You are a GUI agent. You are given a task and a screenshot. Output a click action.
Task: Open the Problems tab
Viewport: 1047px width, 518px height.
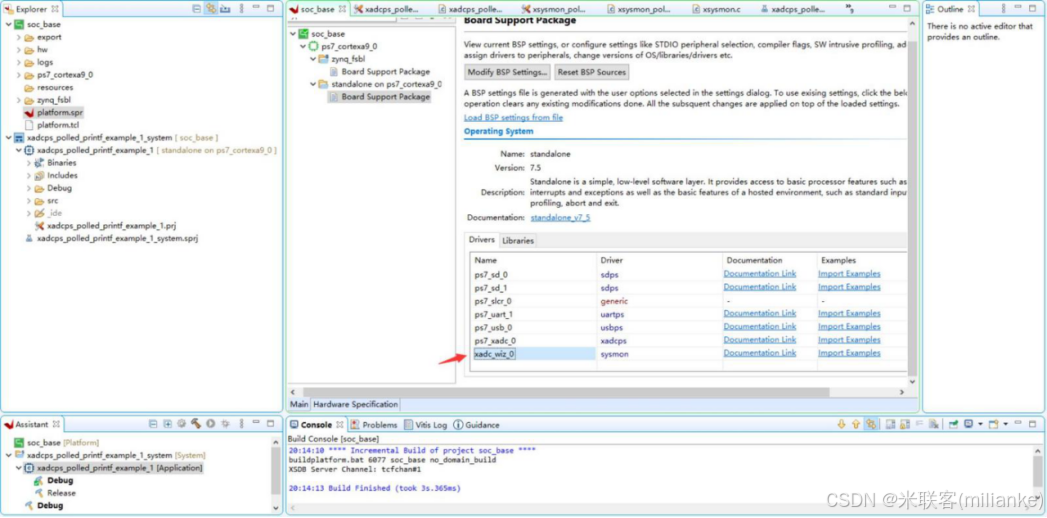click(x=374, y=425)
